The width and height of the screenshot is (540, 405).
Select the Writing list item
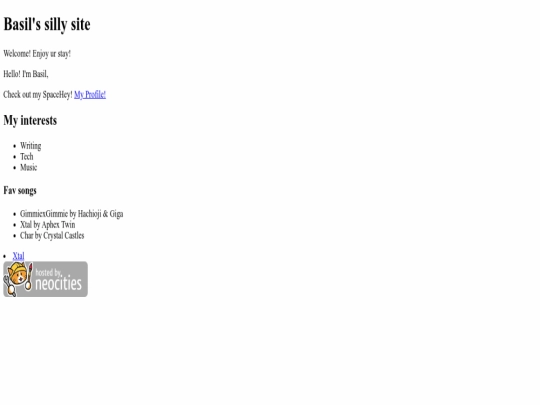pos(31,146)
